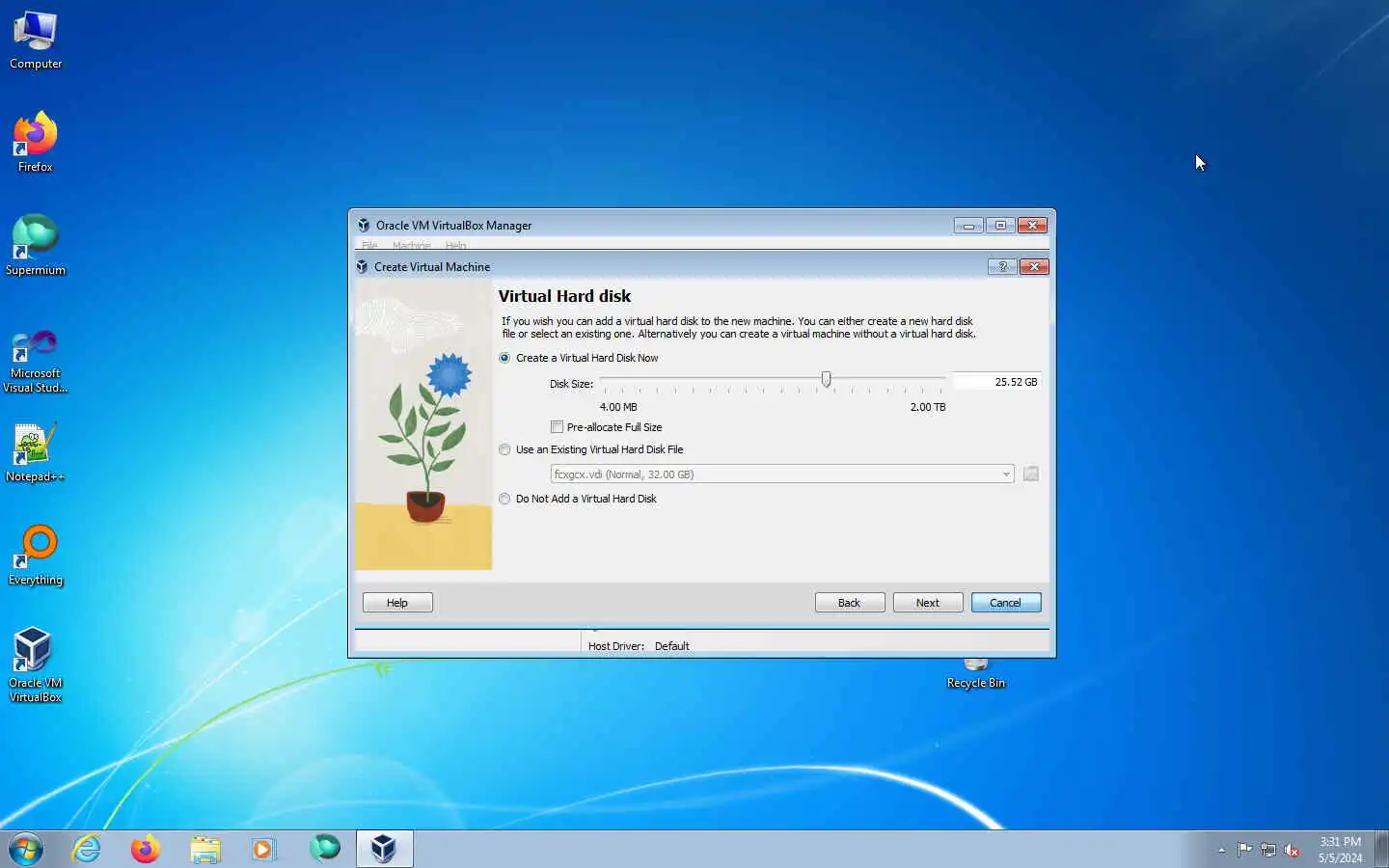The height and width of the screenshot is (868, 1389).
Task: Select Use an Existing Virtual Hard Disk File
Action: click(x=591, y=449)
